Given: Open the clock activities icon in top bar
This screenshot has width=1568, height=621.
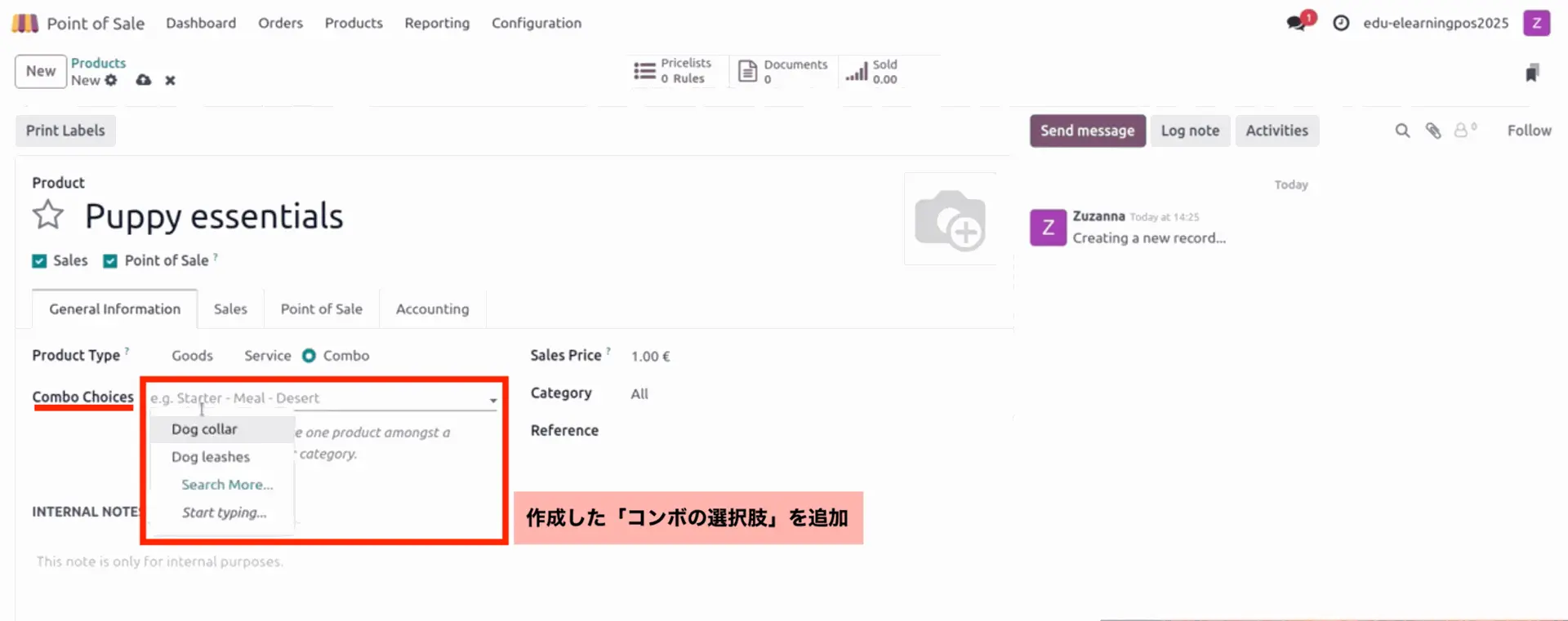Looking at the screenshot, I should point(1340,23).
